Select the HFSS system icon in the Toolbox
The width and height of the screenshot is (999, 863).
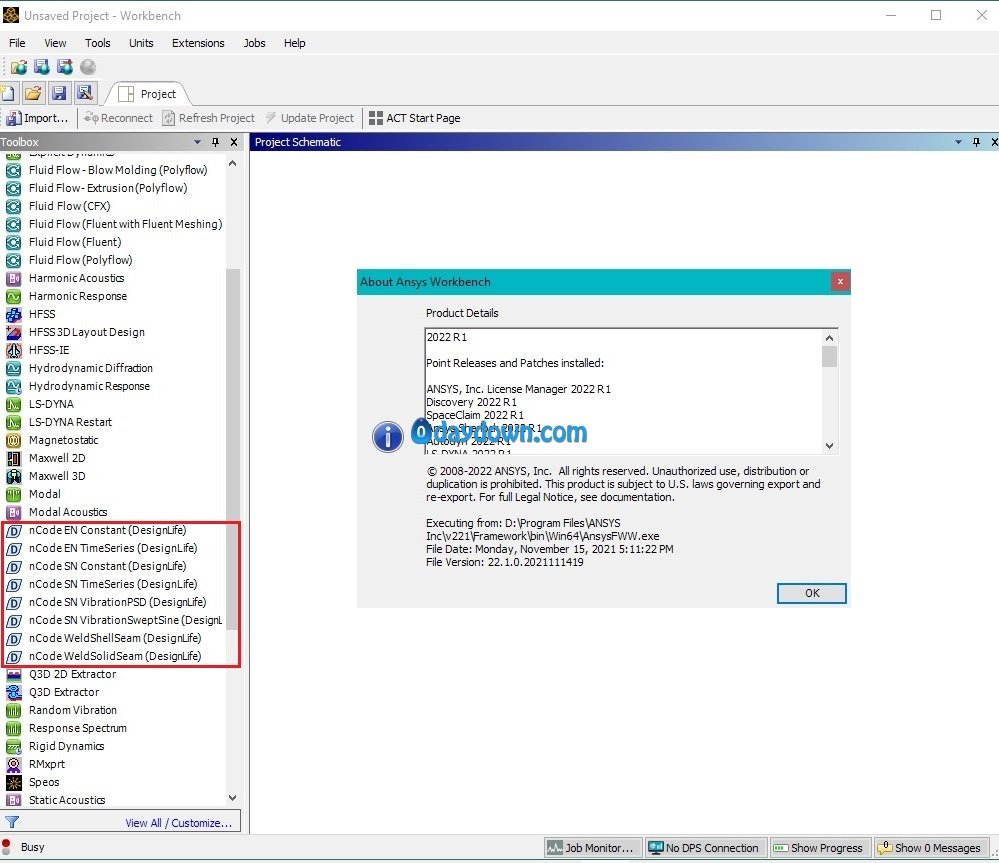tap(13, 314)
